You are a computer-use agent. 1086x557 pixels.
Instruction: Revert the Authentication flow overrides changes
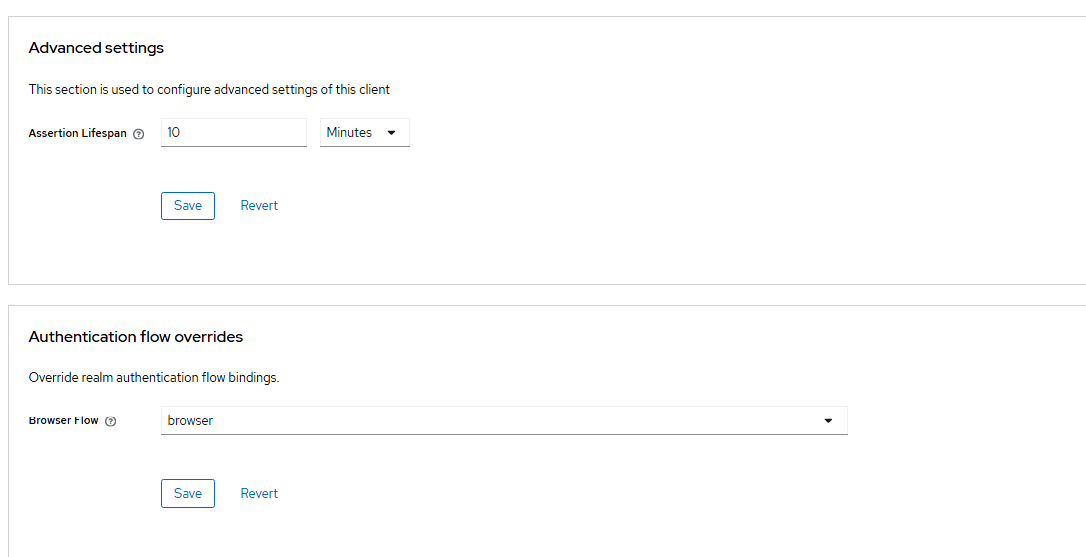pos(259,494)
